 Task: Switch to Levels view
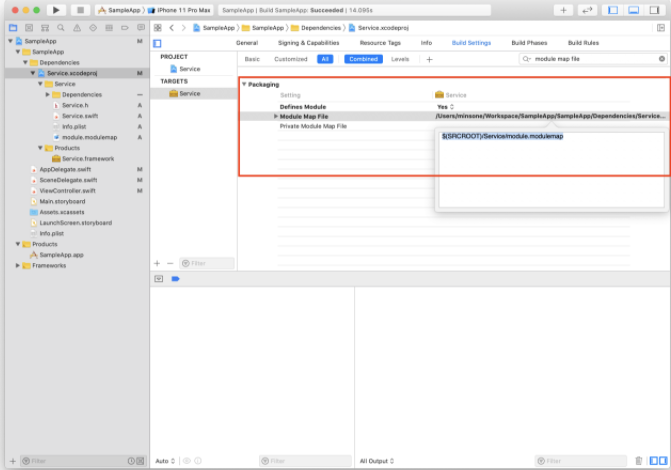[400, 59]
